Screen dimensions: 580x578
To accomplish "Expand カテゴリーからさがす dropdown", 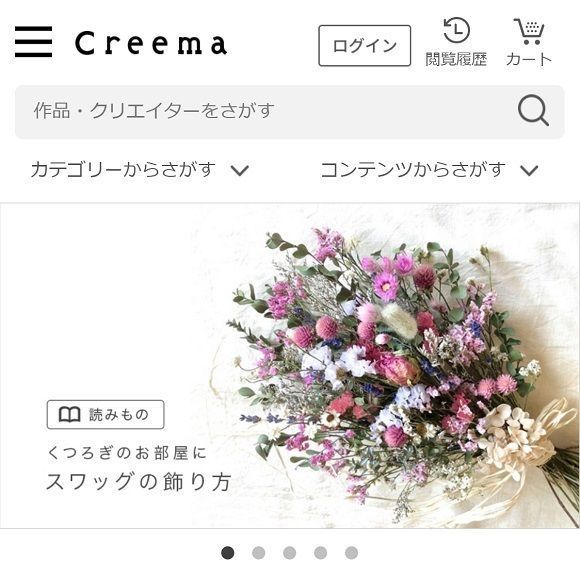I will click(140, 170).
